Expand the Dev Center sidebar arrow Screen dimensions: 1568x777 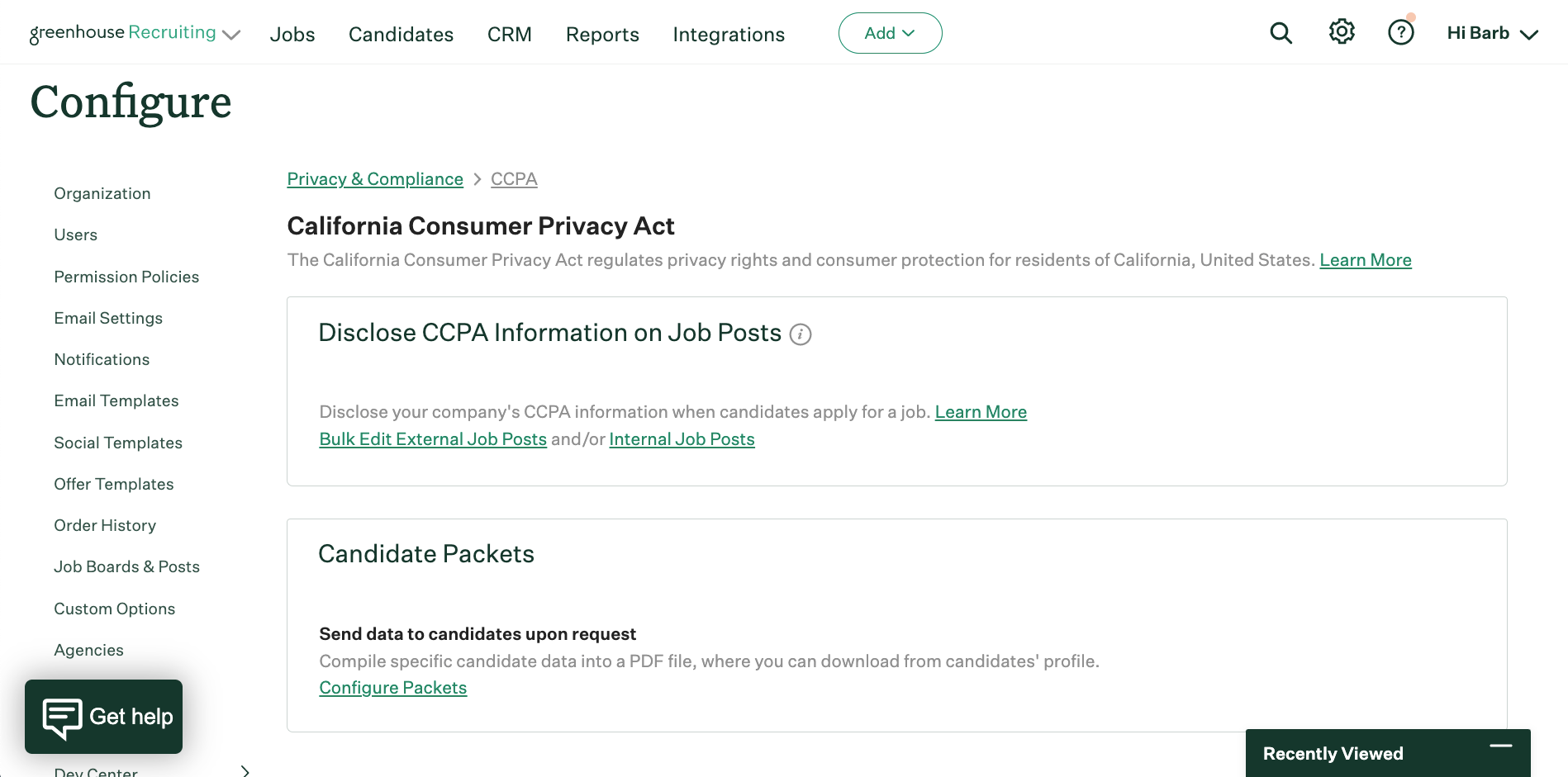point(245,771)
